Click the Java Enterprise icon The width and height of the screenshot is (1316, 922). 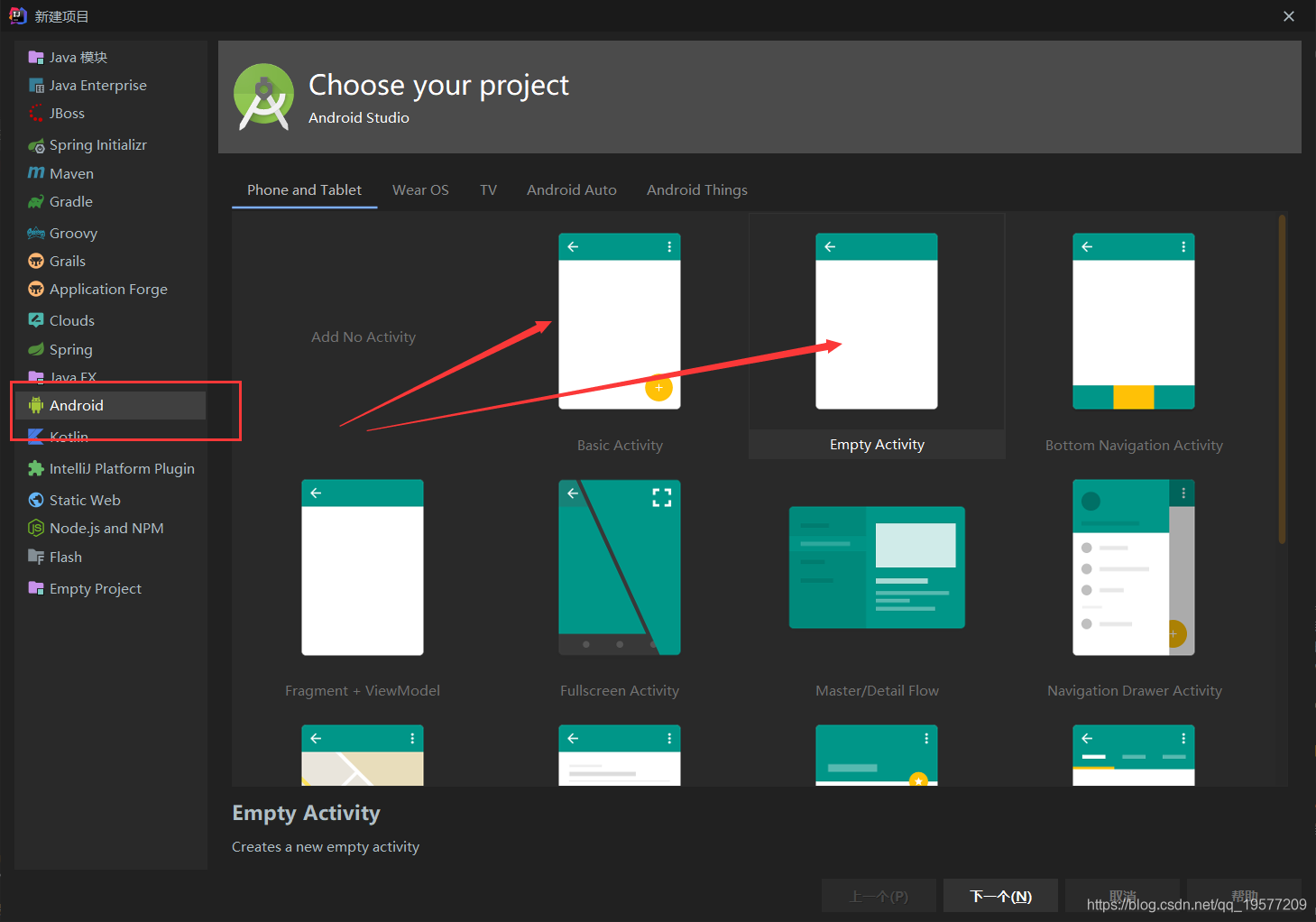pyautogui.click(x=36, y=86)
